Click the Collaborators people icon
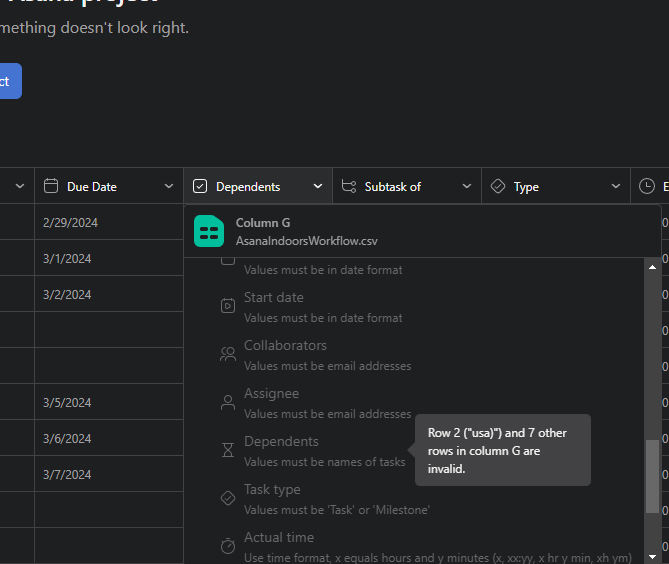 click(228, 354)
